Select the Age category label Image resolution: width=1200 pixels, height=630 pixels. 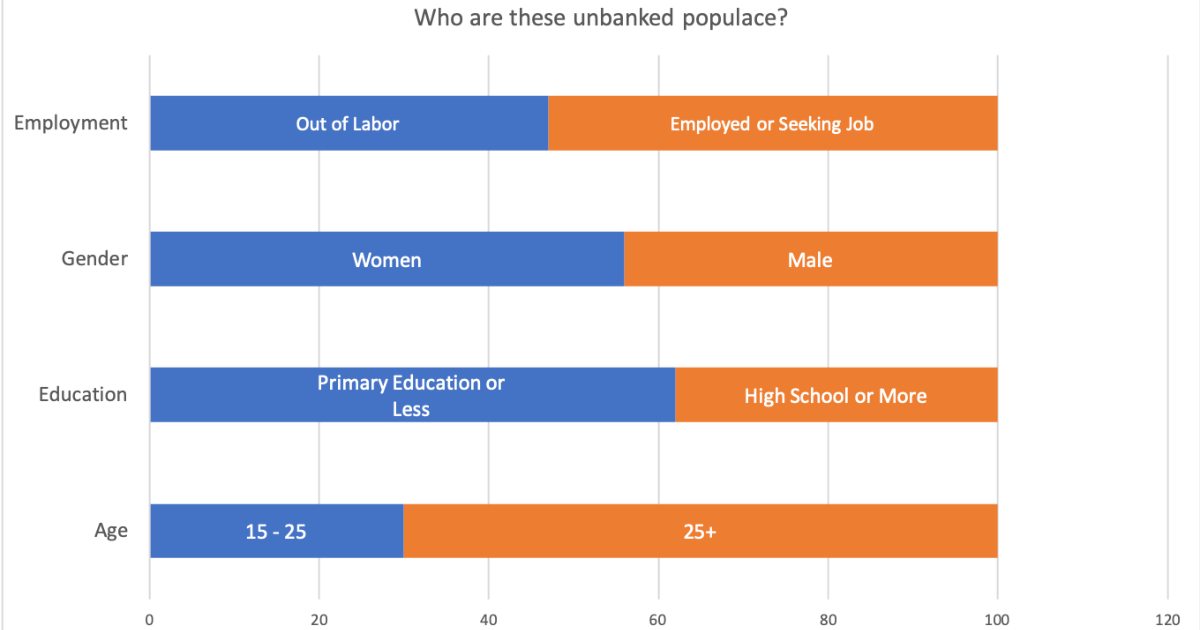[x=111, y=530]
